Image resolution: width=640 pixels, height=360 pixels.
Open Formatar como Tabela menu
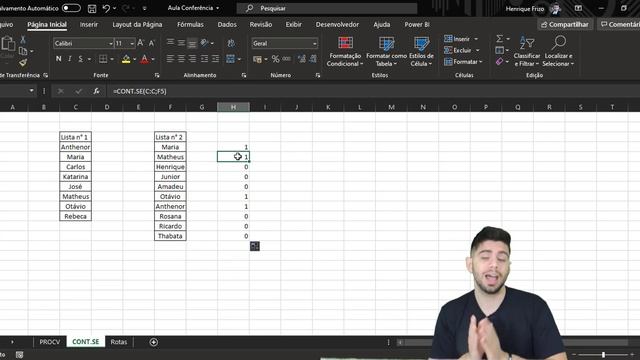(x=386, y=51)
